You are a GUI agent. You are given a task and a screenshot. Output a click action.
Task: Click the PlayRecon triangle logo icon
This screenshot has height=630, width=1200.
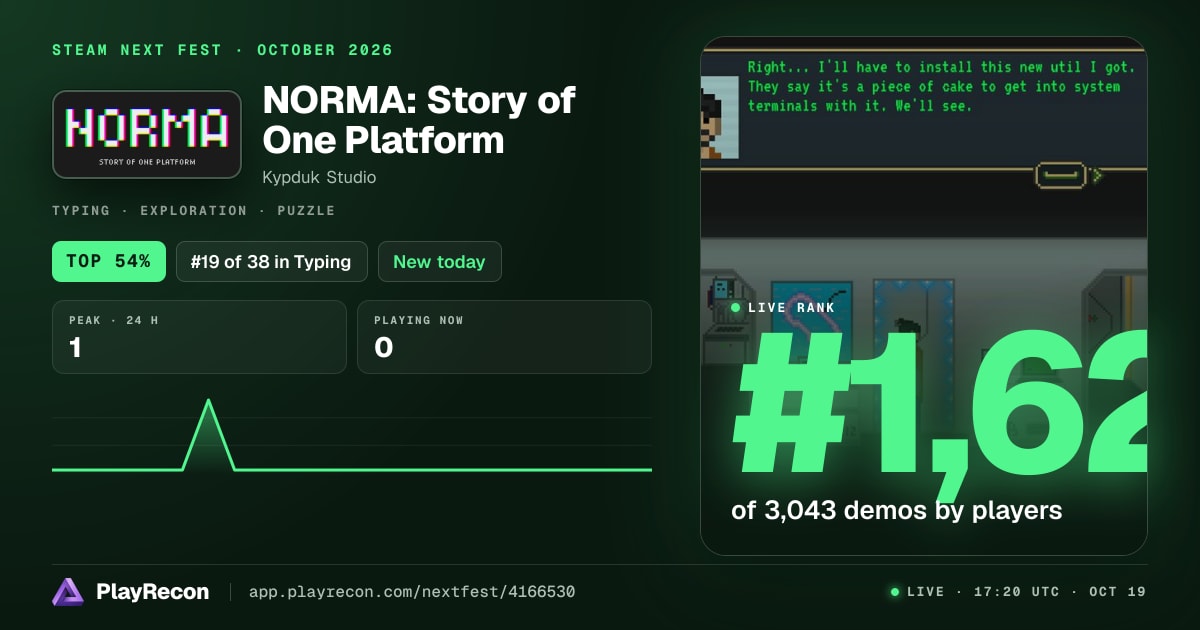[67, 592]
